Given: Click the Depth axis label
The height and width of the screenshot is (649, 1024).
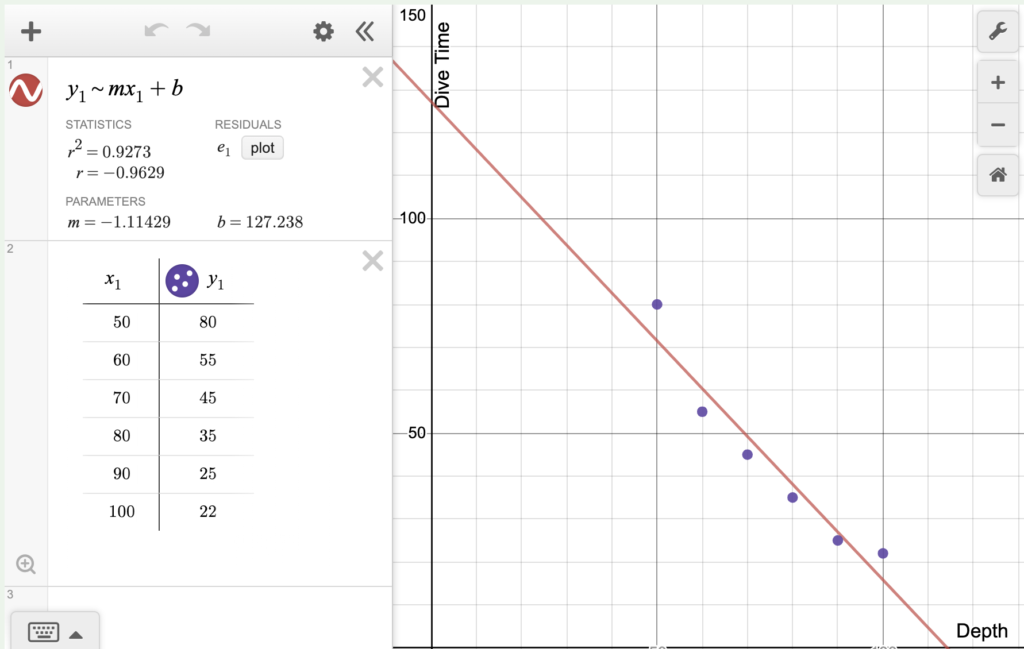Looking at the screenshot, I should [x=982, y=631].
